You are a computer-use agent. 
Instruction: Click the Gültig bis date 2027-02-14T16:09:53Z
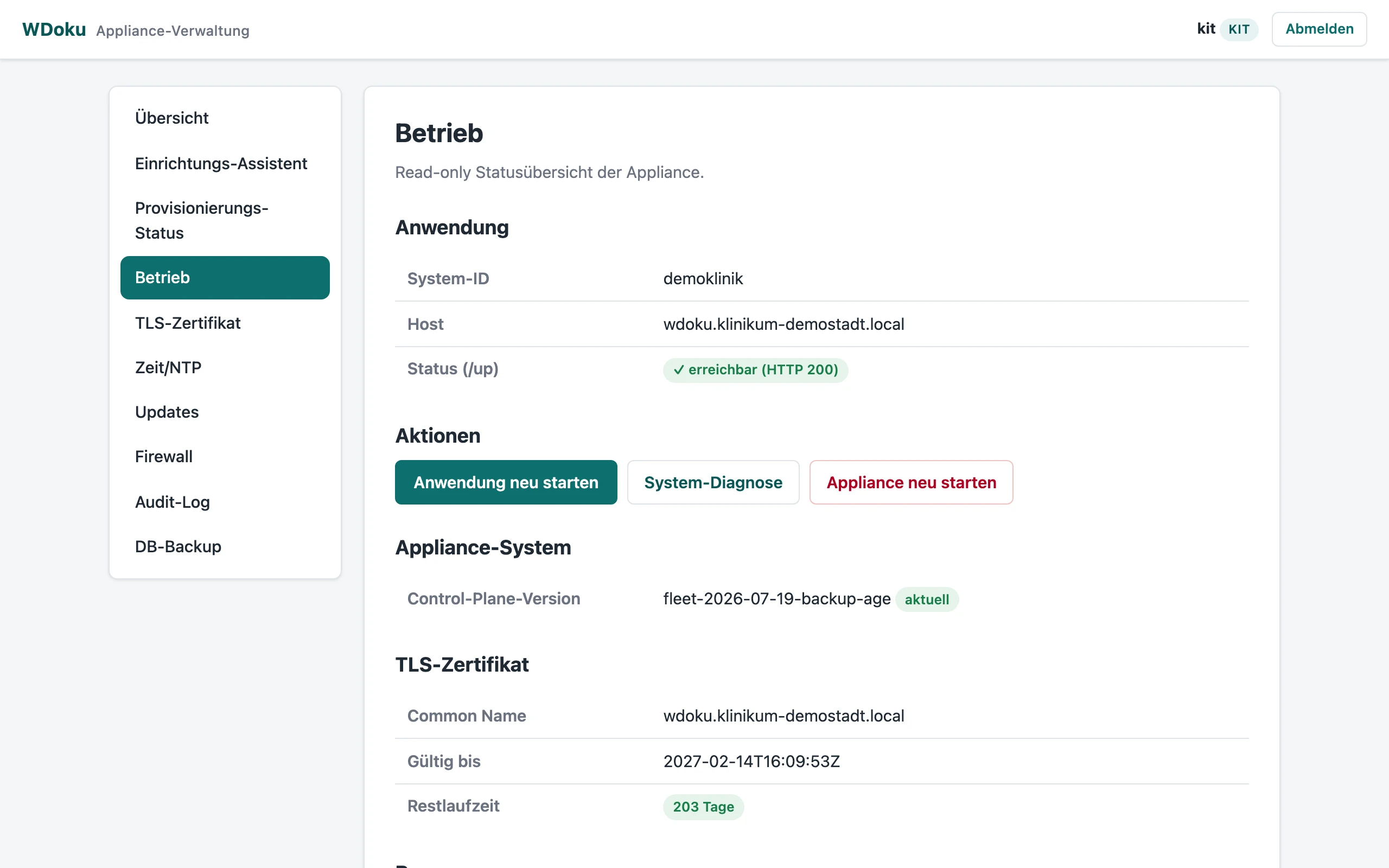(751, 761)
